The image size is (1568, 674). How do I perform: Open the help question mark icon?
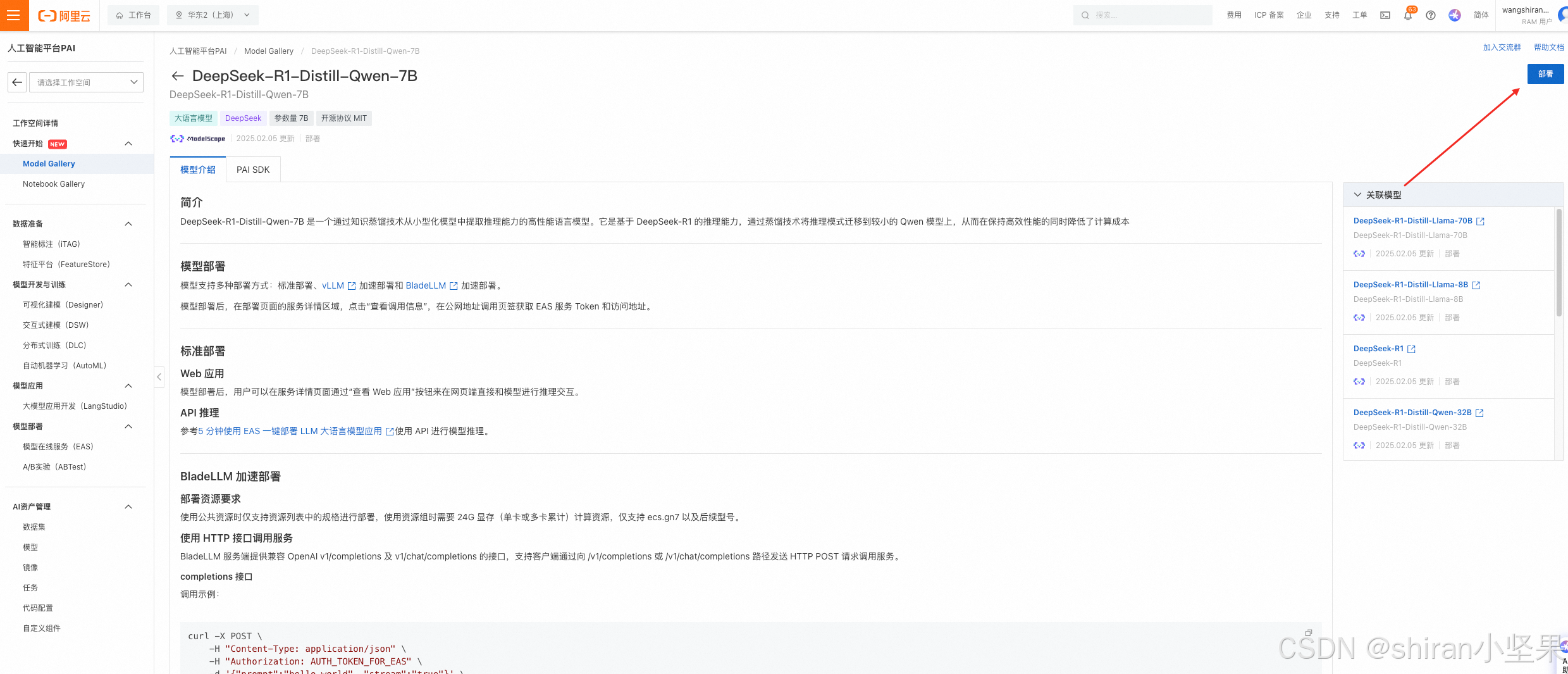tap(1431, 15)
